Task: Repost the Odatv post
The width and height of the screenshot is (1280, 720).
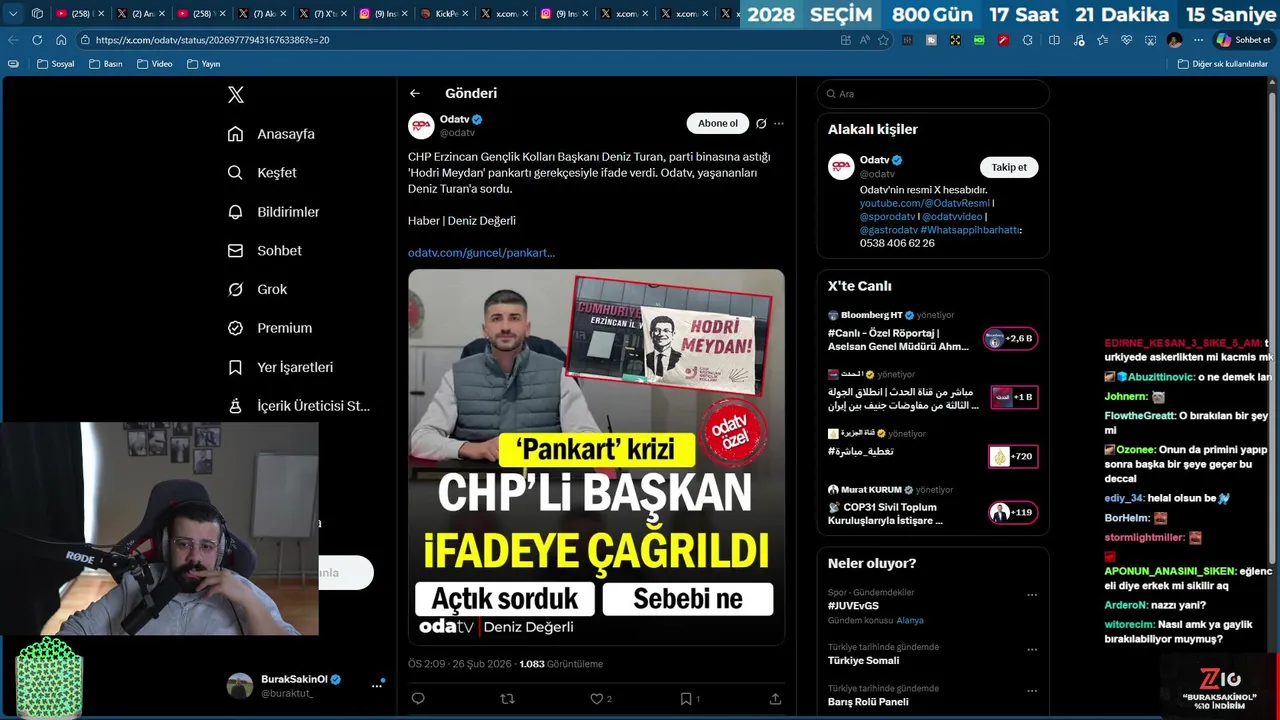Action: [507, 699]
